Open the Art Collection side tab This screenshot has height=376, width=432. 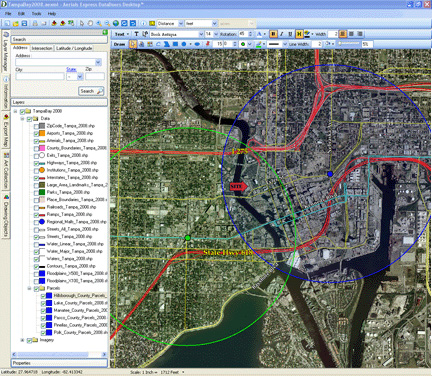tap(6, 171)
